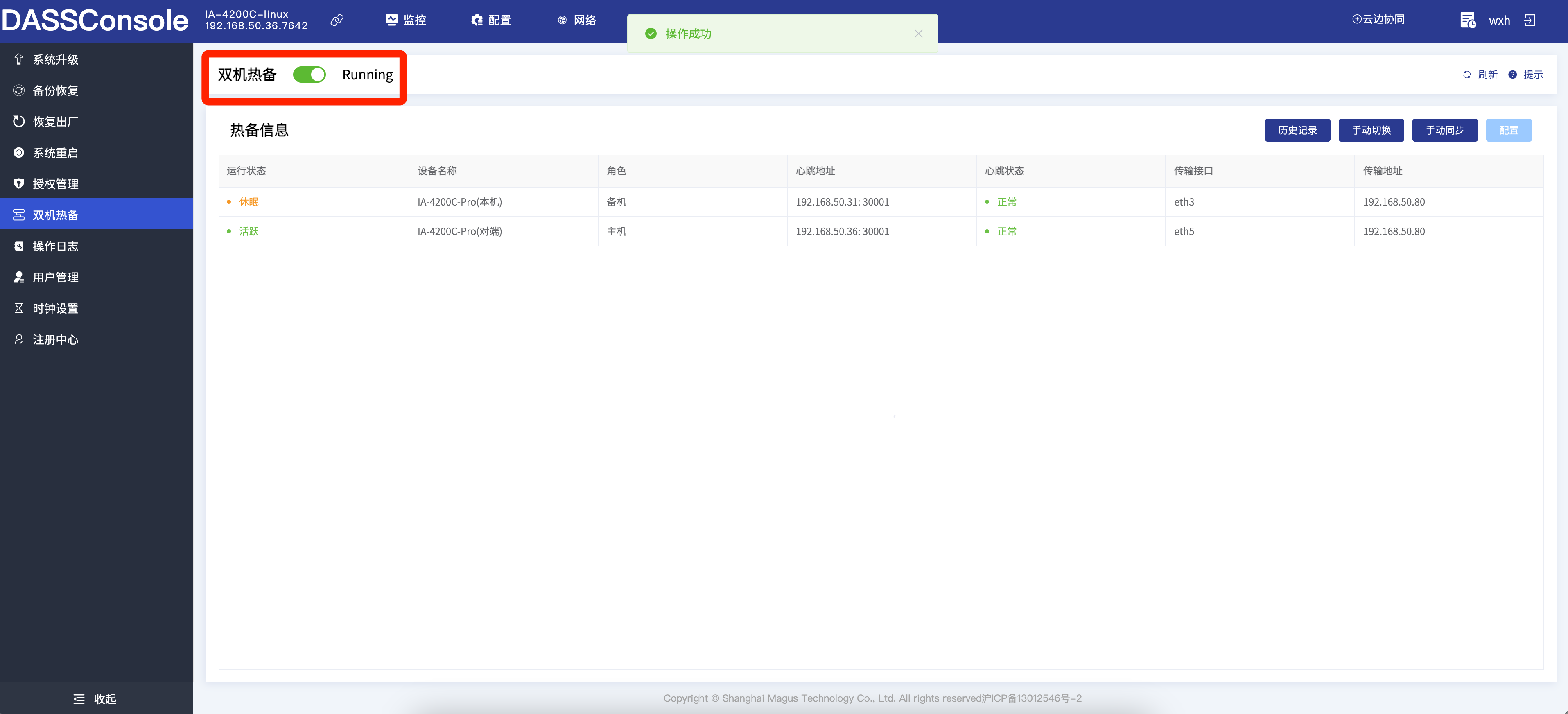Click the link icon beside the device IP
Viewport: 1568px width, 714px height.
pos(337,20)
